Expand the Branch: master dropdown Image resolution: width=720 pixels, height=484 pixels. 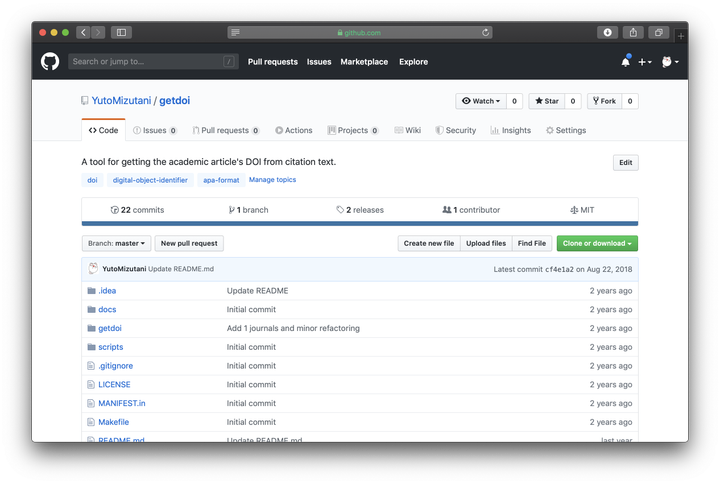click(116, 243)
